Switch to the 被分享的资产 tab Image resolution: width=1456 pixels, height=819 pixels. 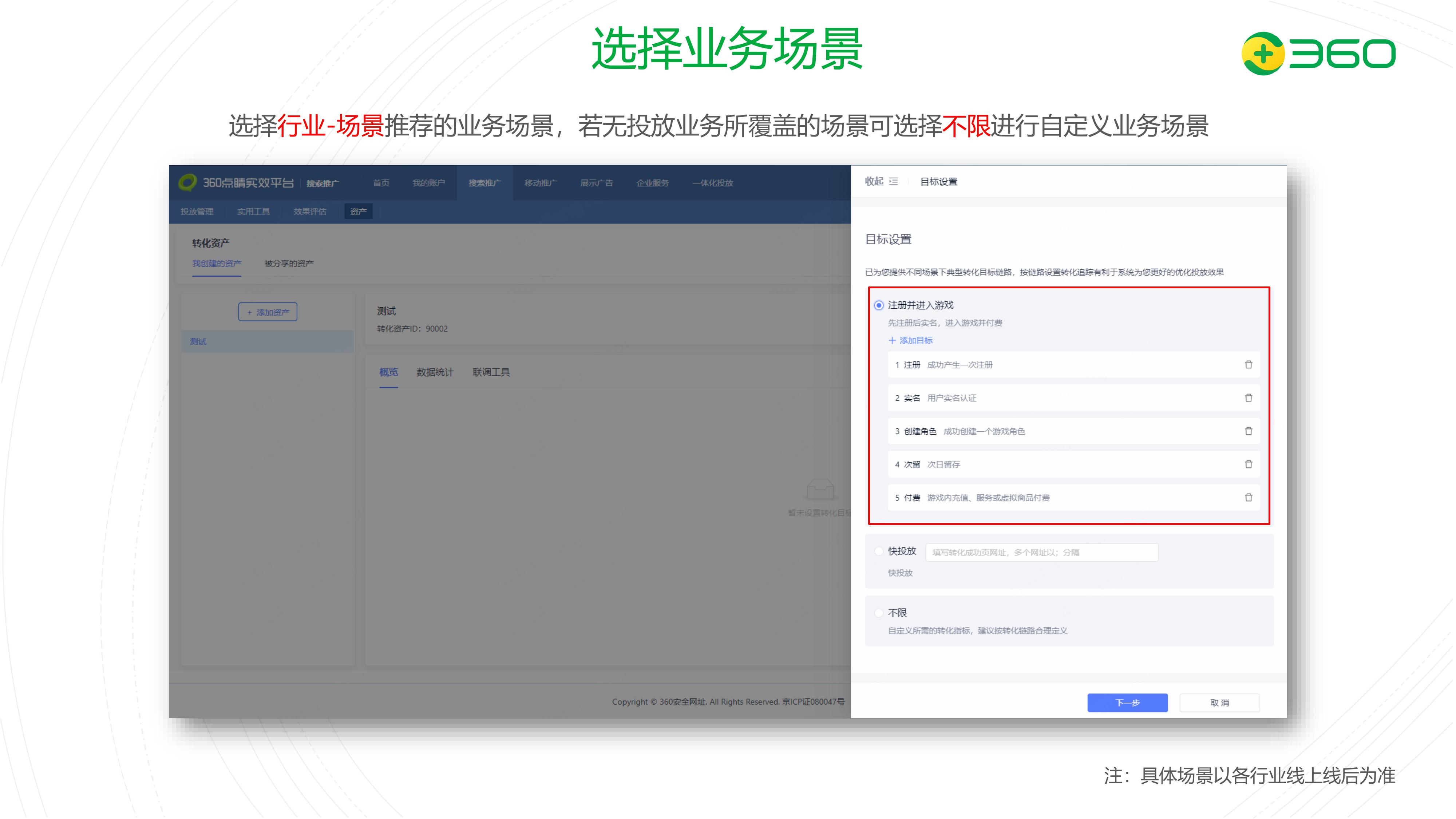pos(289,264)
